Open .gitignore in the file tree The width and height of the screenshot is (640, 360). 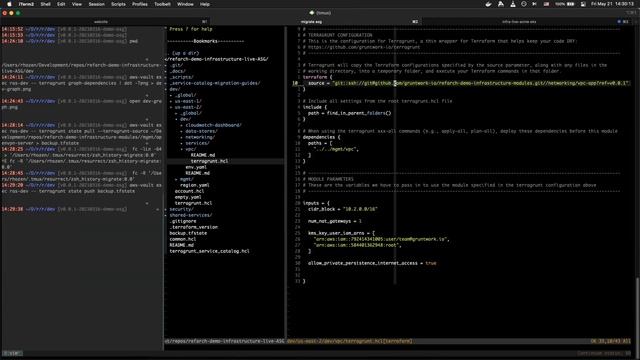click(183, 221)
